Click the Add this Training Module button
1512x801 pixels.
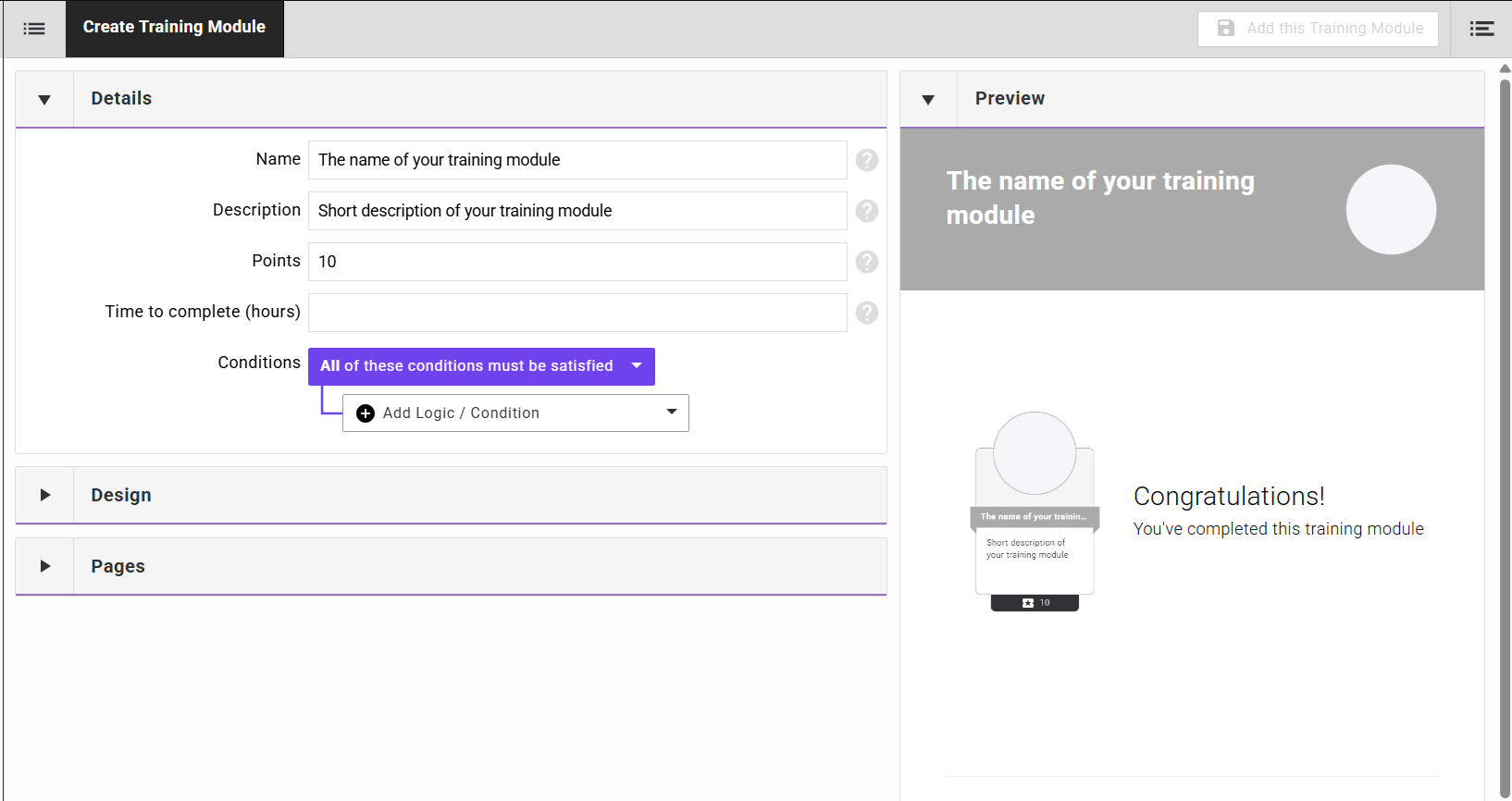(1318, 29)
